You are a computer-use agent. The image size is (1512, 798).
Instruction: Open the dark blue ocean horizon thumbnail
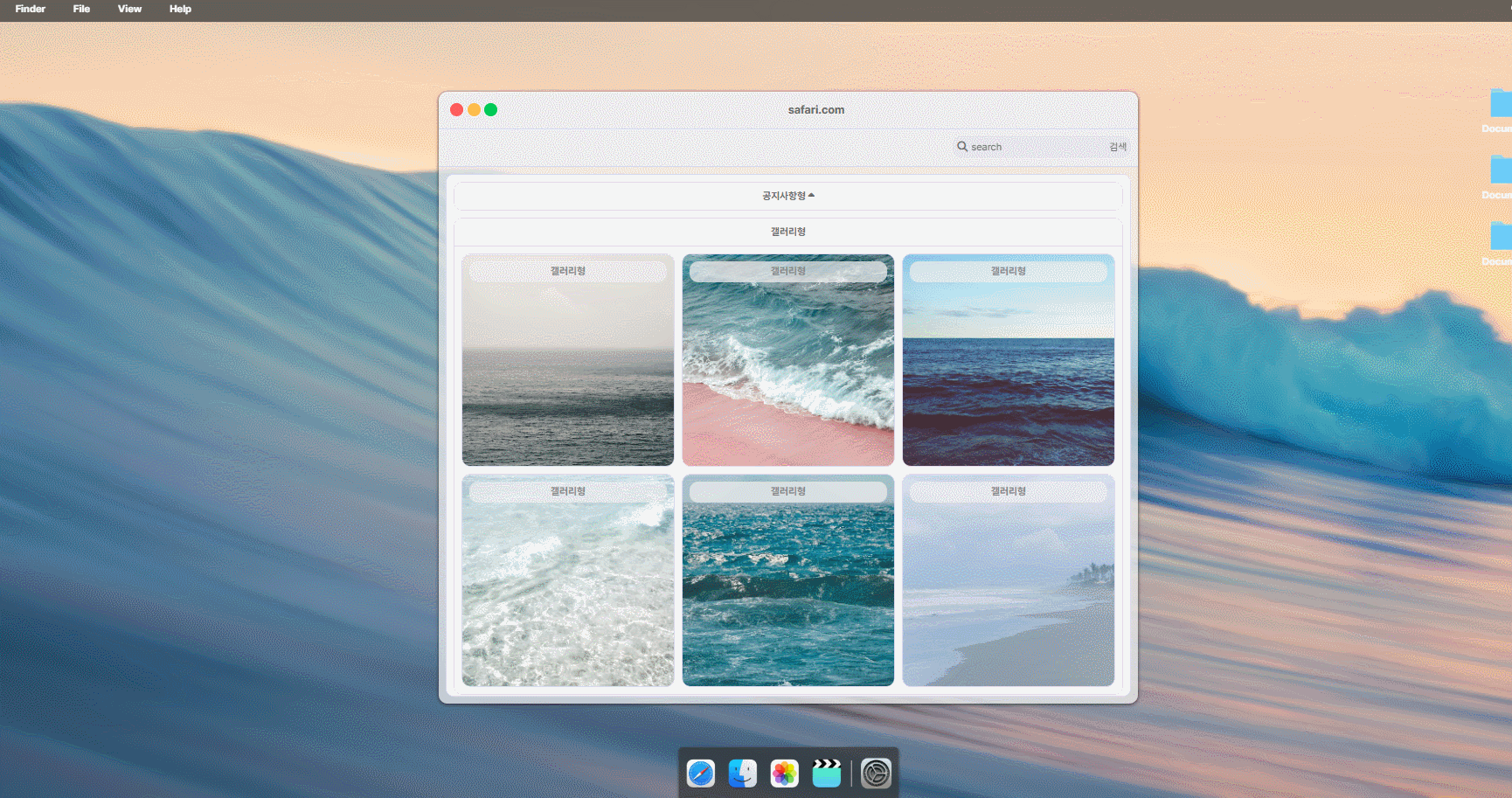pos(1009,360)
